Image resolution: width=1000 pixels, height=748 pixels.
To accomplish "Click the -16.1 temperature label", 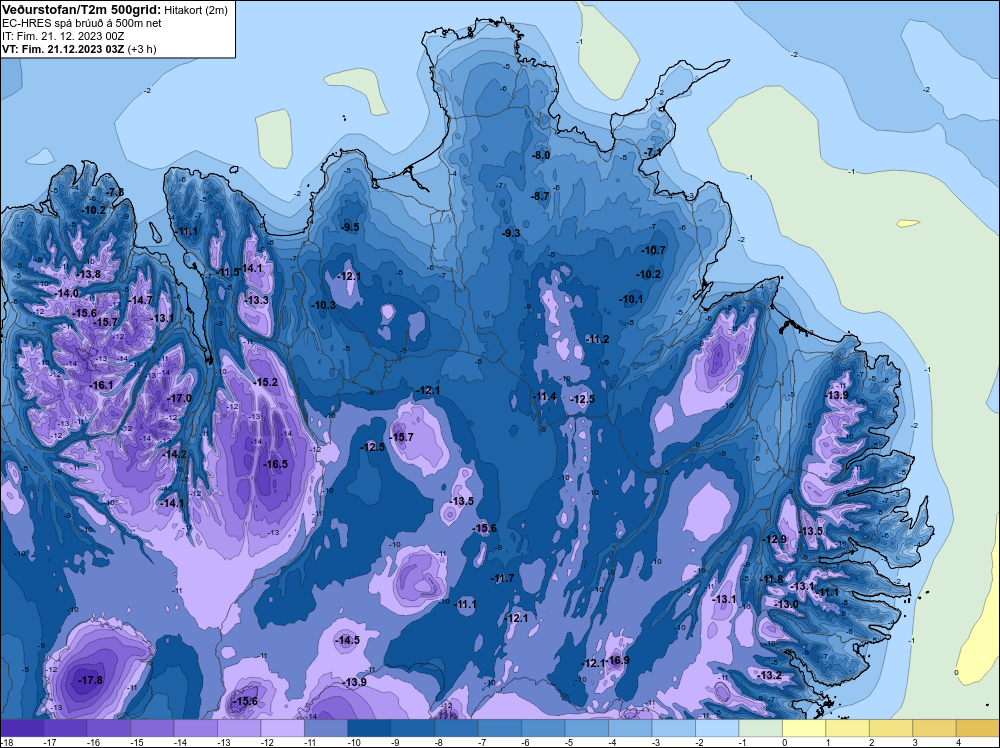I will tap(101, 386).
